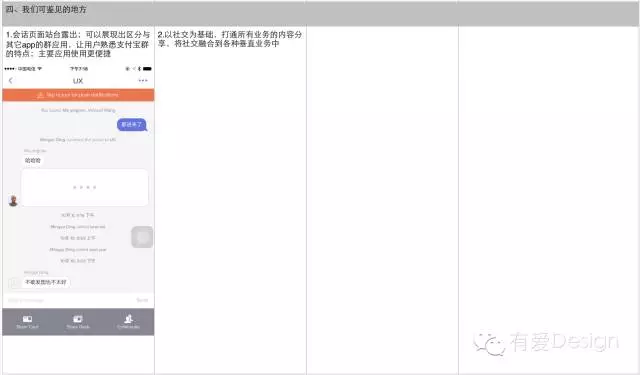640x375 pixels.
Task: Tap the 哈哈哈 message bubble
Action: [x=33, y=161]
